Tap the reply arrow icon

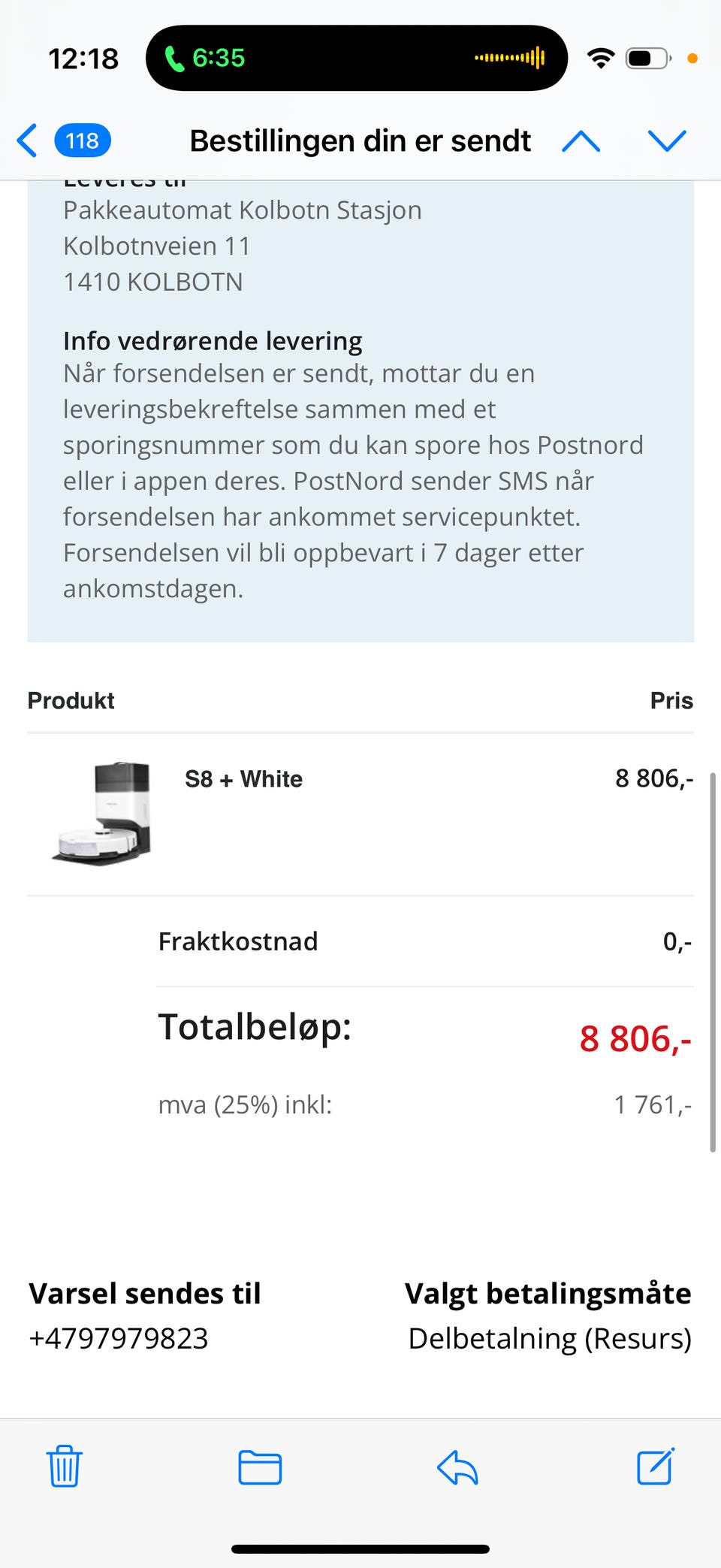click(x=457, y=1467)
